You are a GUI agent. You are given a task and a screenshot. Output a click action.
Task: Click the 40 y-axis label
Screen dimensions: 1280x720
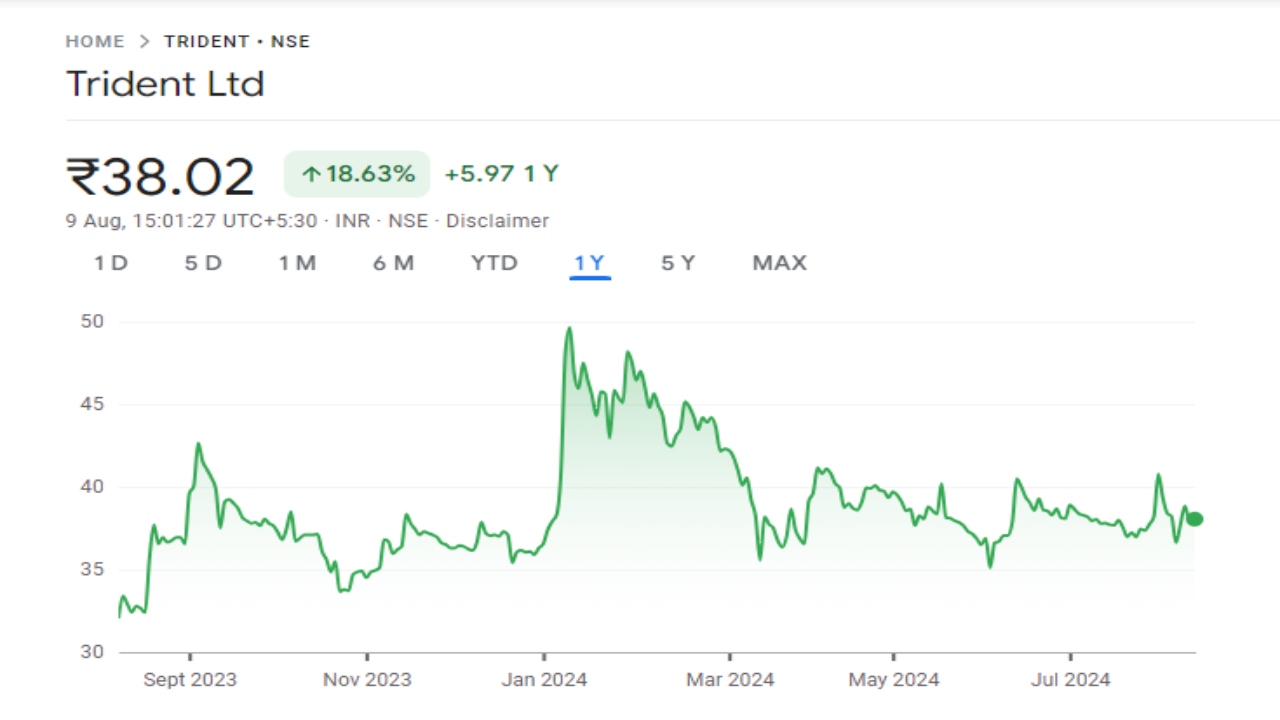tap(93, 486)
